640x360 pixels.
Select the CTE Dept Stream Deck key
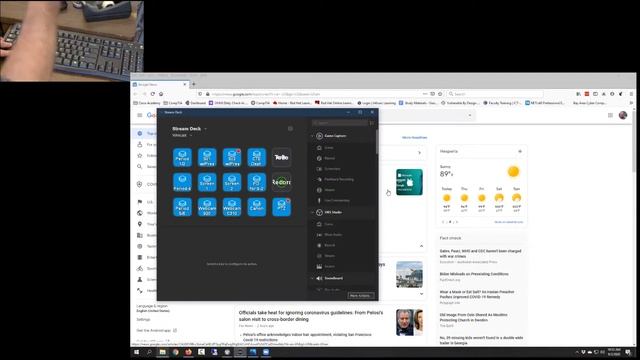click(257, 158)
